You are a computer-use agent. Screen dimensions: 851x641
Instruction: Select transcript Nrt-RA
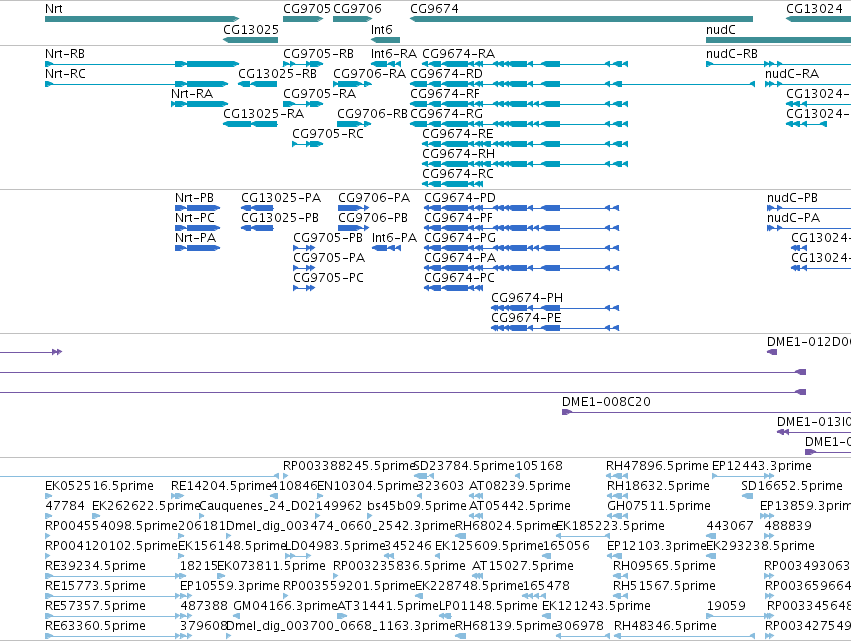click(192, 94)
